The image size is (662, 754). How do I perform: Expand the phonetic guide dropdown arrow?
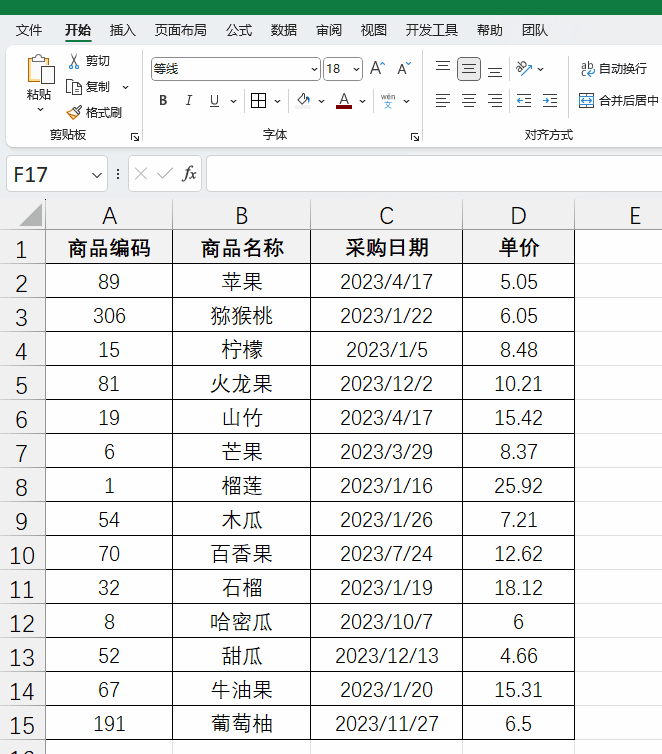[406, 101]
